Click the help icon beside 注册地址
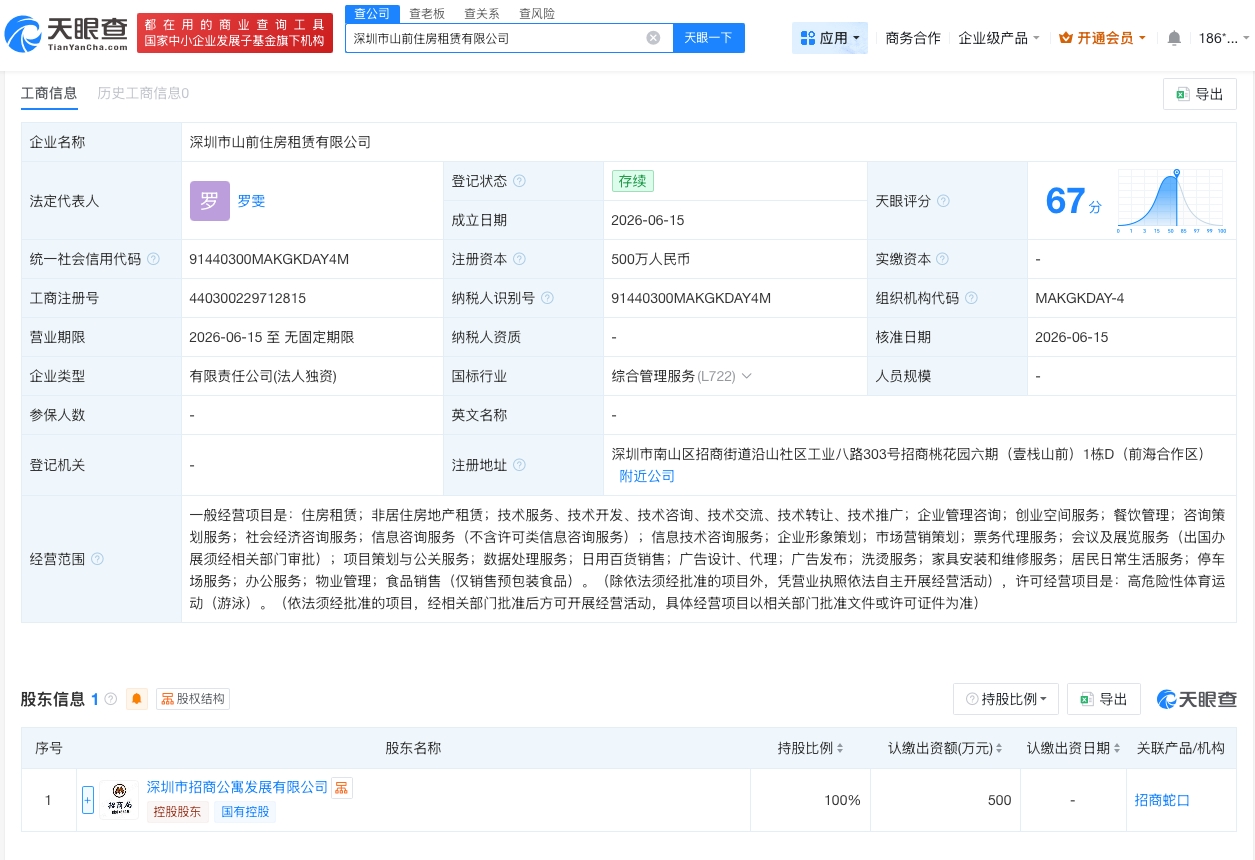Screen dimensions: 1255x860 (x=519, y=465)
